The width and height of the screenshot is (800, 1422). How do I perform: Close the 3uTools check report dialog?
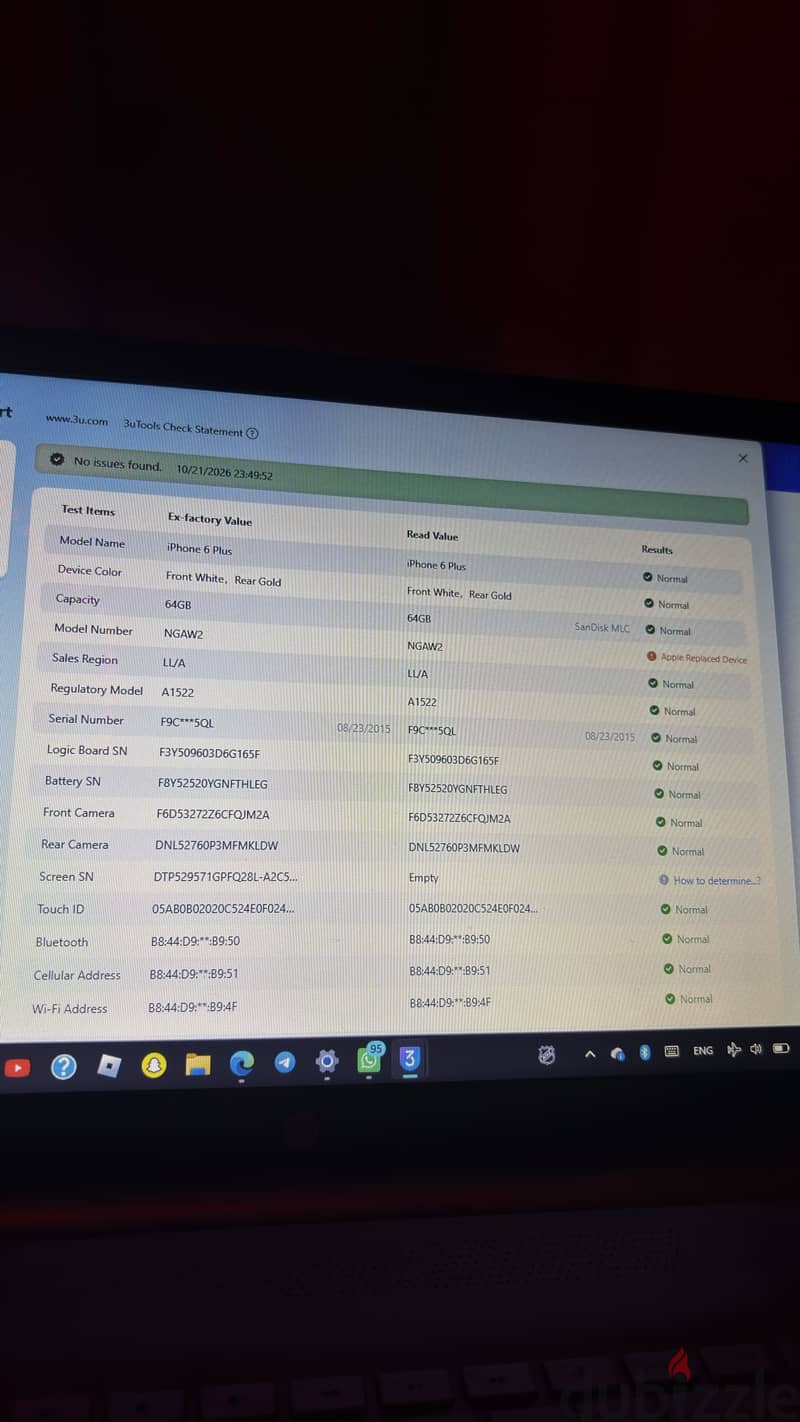click(743, 458)
